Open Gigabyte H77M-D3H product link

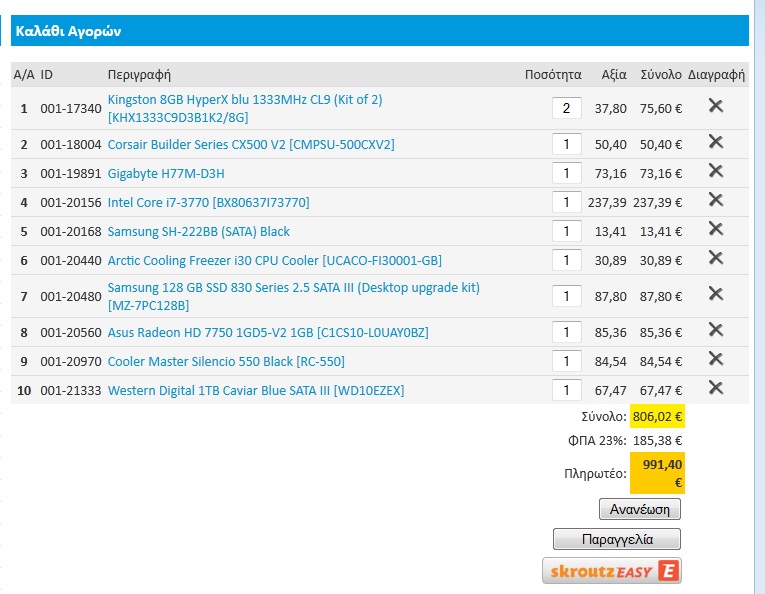(166, 174)
